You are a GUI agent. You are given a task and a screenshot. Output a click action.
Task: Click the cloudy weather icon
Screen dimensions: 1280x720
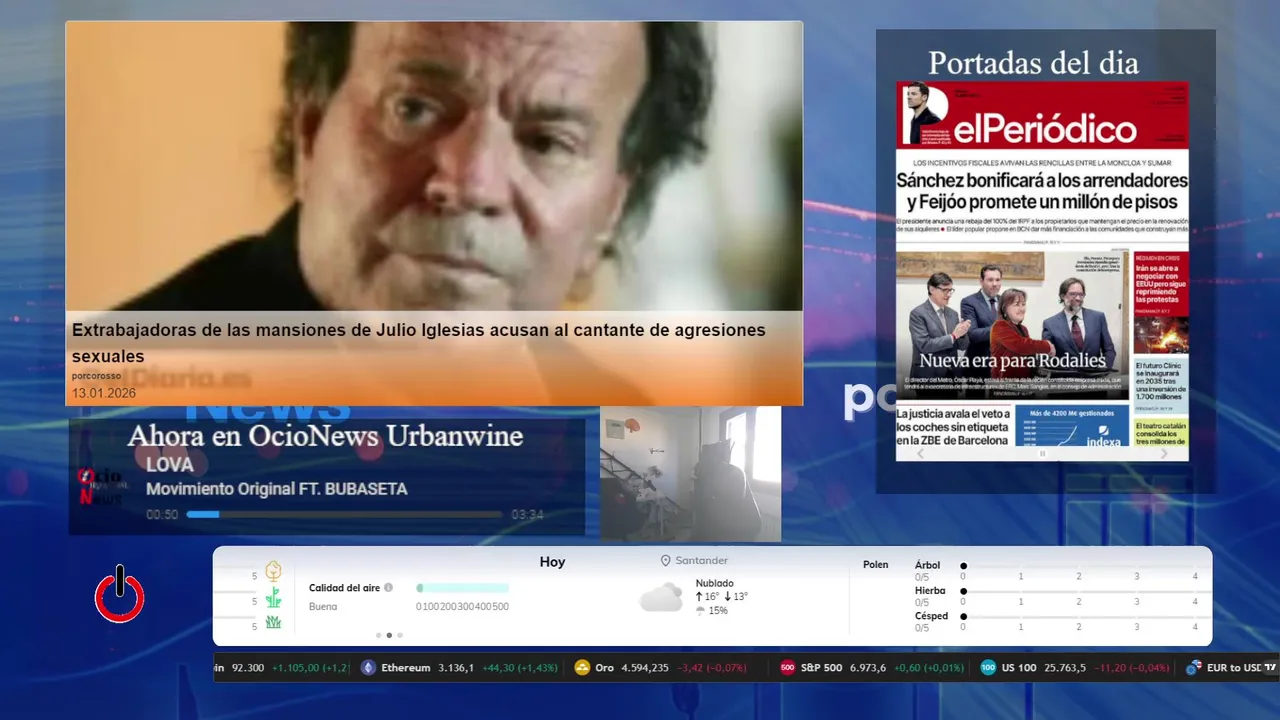tap(661, 598)
